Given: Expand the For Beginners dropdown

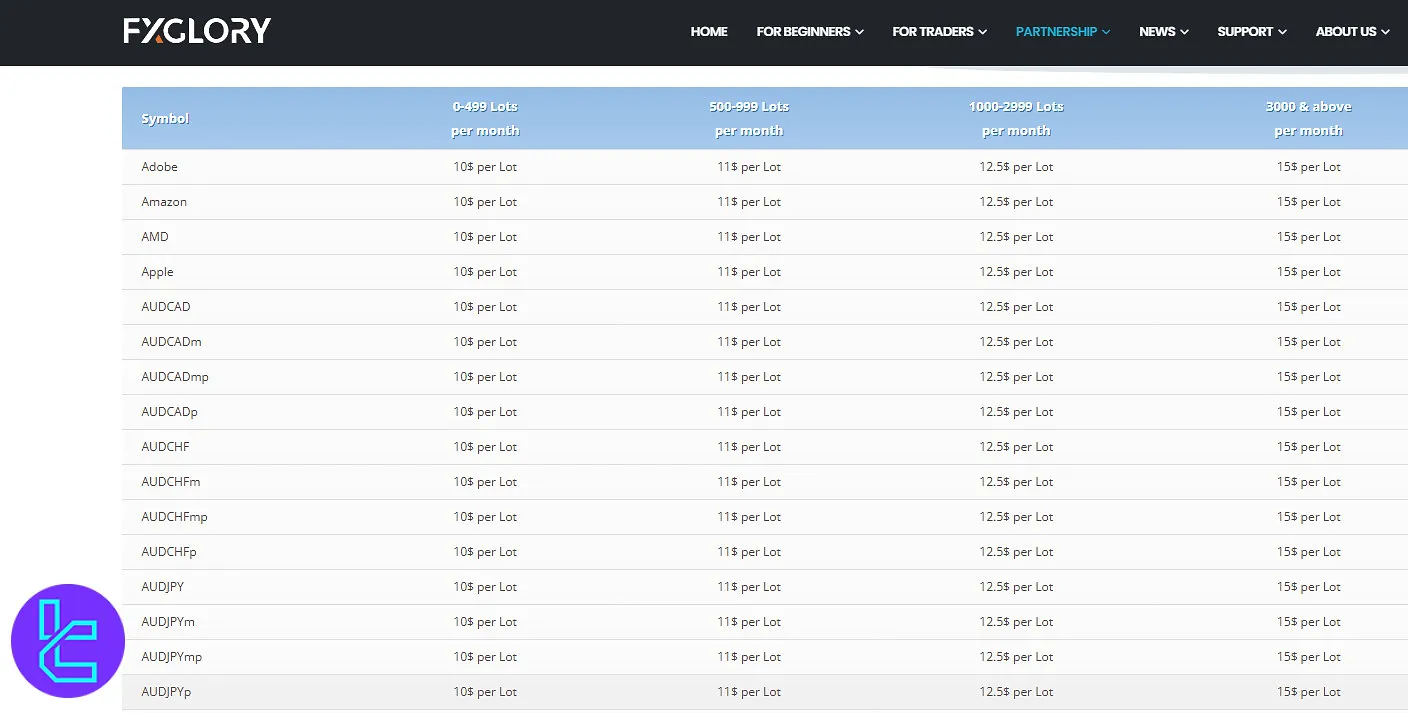Looking at the screenshot, I should click(810, 32).
